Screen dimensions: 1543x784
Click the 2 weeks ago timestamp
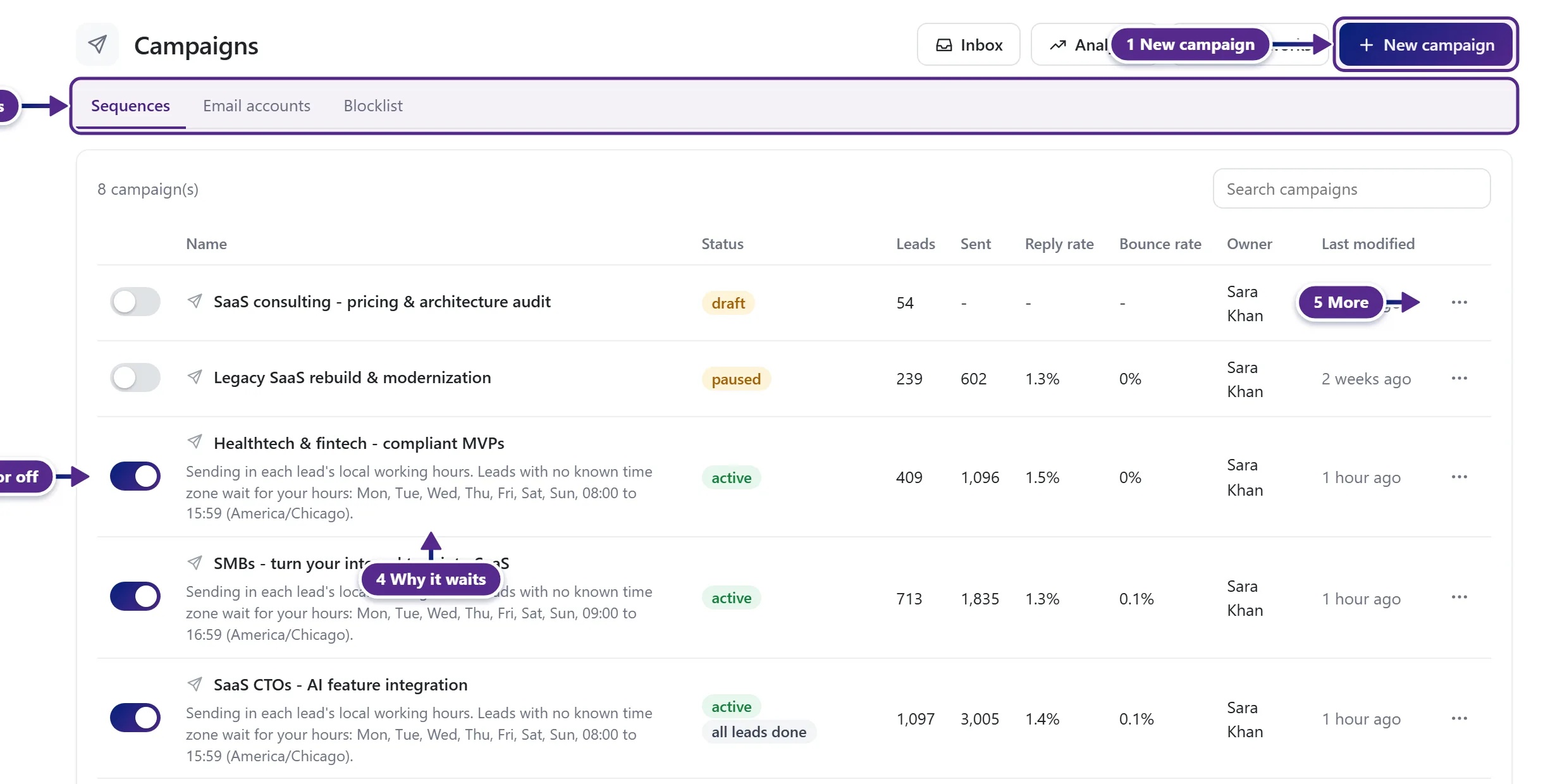click(x=1366, y=379)
